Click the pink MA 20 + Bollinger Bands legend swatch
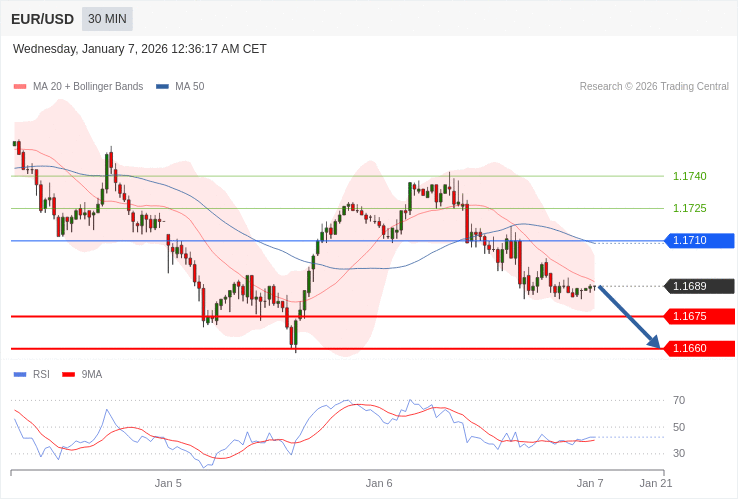 [x=20, y=87]
